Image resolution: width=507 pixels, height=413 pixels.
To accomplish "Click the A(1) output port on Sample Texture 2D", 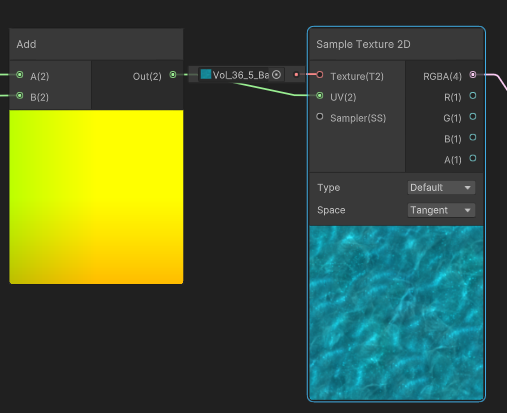I will [473, 158].
